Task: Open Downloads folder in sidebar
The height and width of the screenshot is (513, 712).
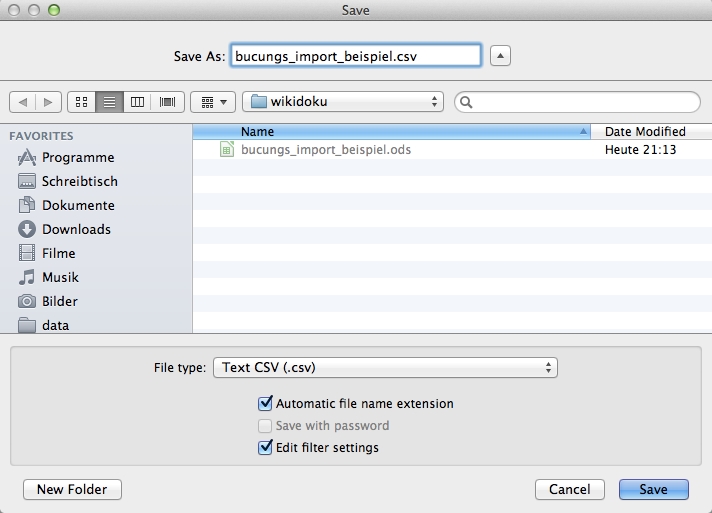Action: click(76, 229)
